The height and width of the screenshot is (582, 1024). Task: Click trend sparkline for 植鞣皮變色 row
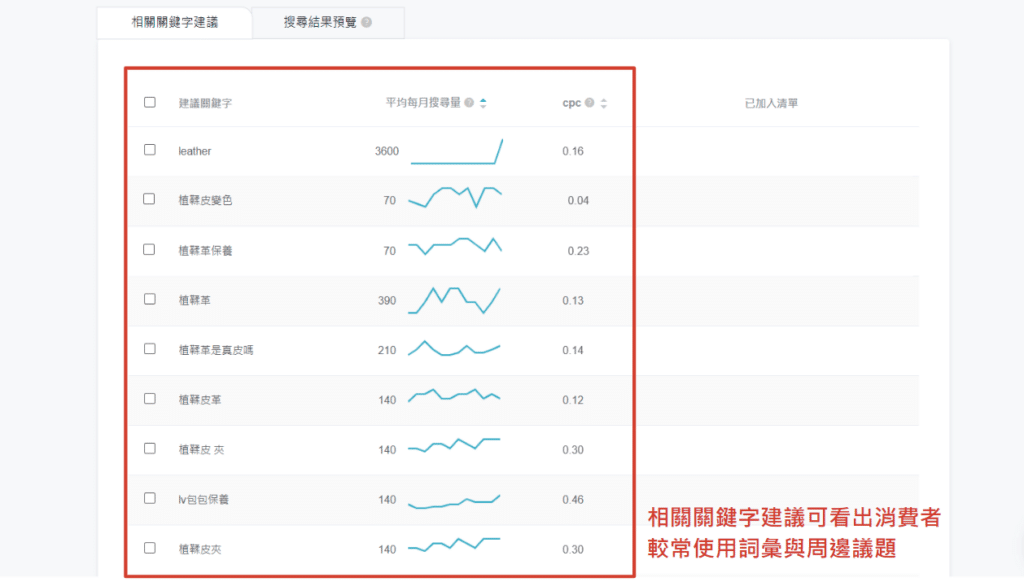[x=455, y=197]
